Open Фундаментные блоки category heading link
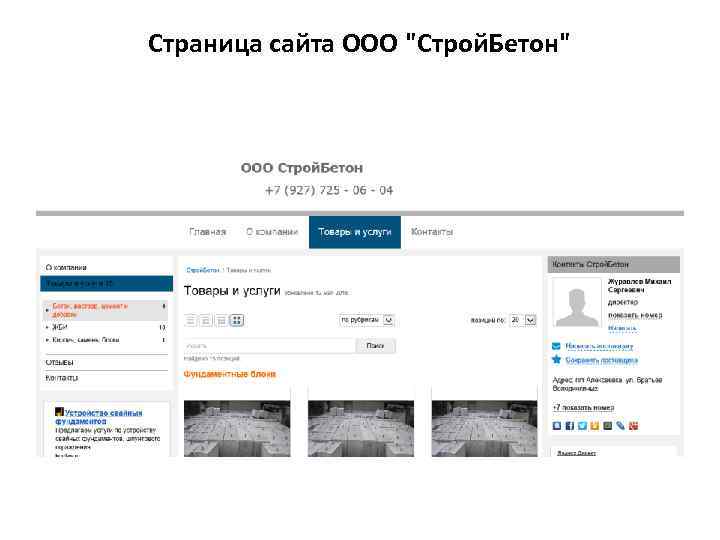The width and height of the screenshot is (720, 540). tap(230, 374)
